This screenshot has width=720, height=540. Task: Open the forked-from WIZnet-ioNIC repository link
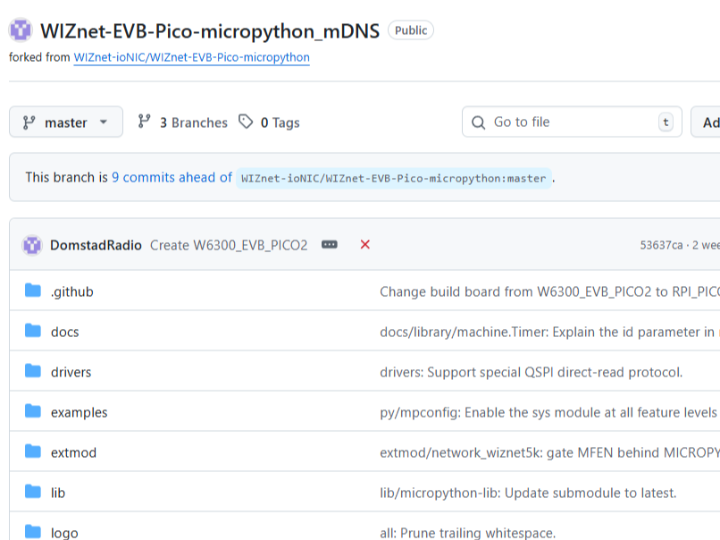[x=191, y=58]
